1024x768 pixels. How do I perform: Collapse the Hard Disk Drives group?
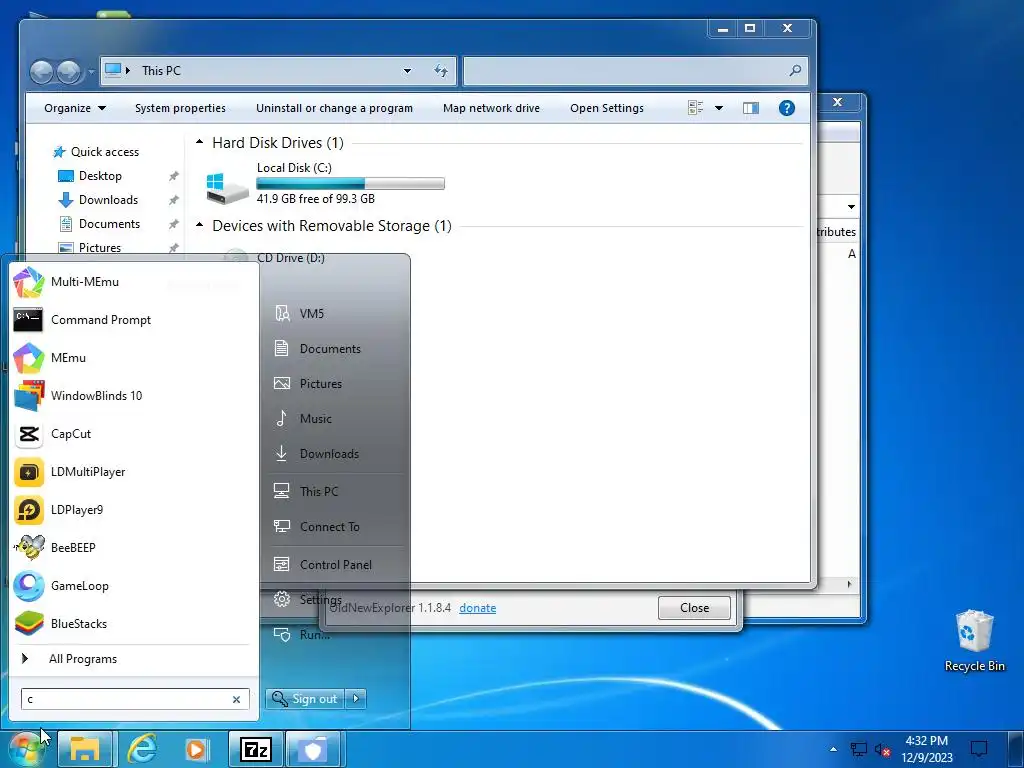coord(200,142)
